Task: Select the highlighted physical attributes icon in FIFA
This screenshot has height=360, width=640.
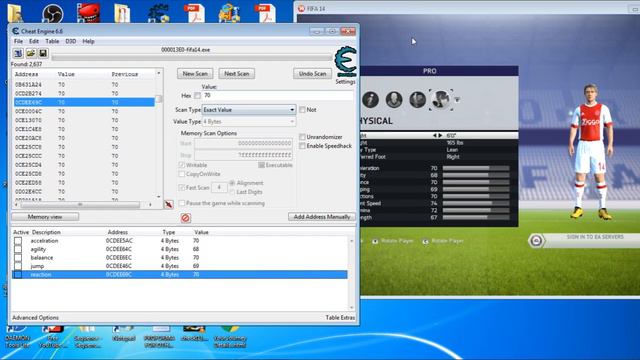Action: tap(441, 99)
